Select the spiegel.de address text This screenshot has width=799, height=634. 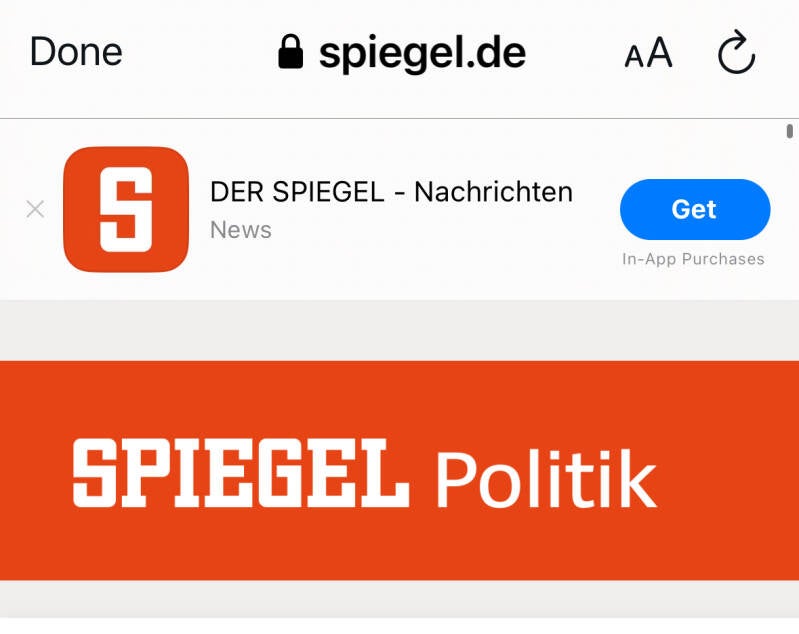pos(422,53)
